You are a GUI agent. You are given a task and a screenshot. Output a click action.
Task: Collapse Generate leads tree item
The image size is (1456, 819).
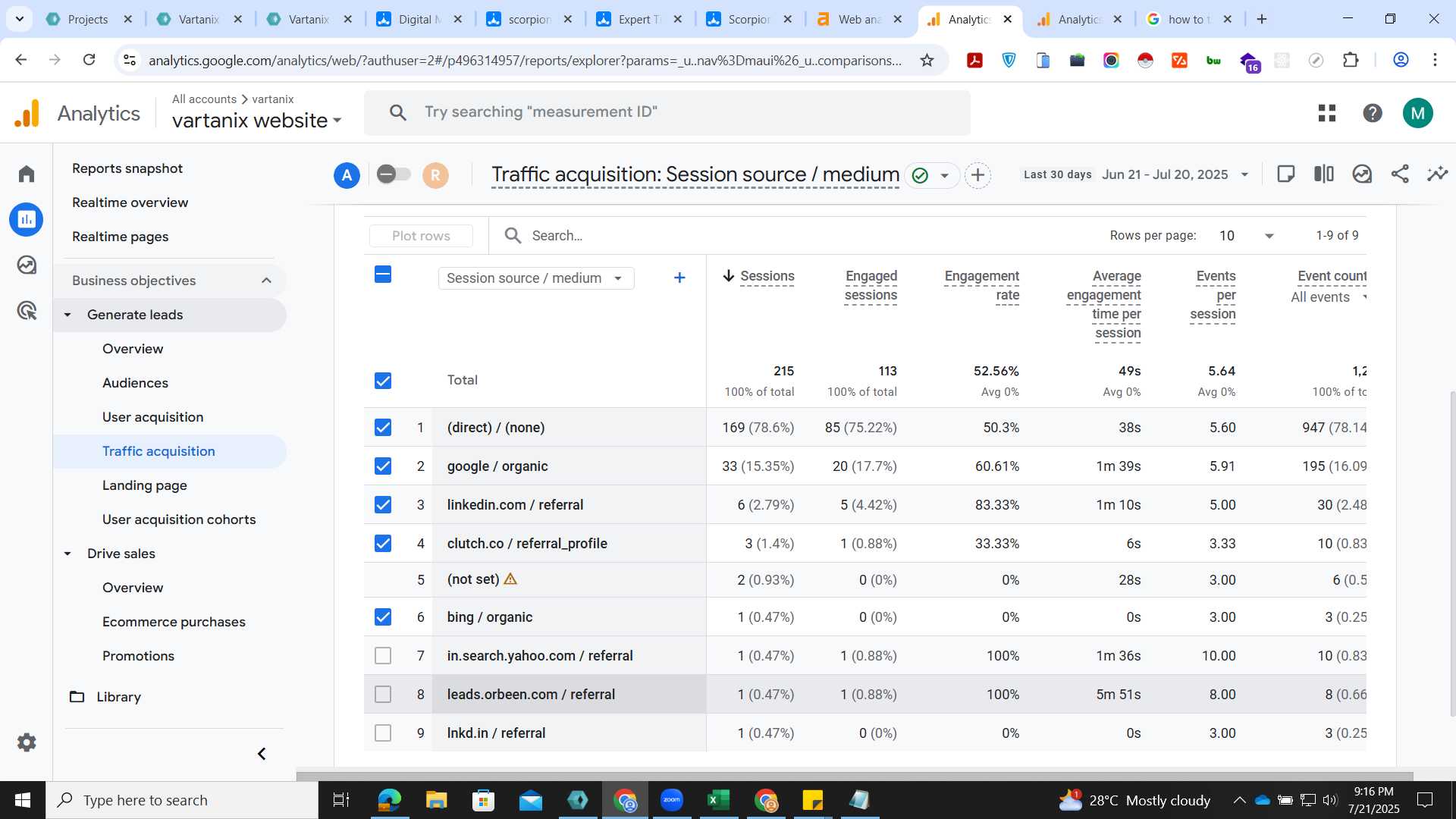click(67, 315)
